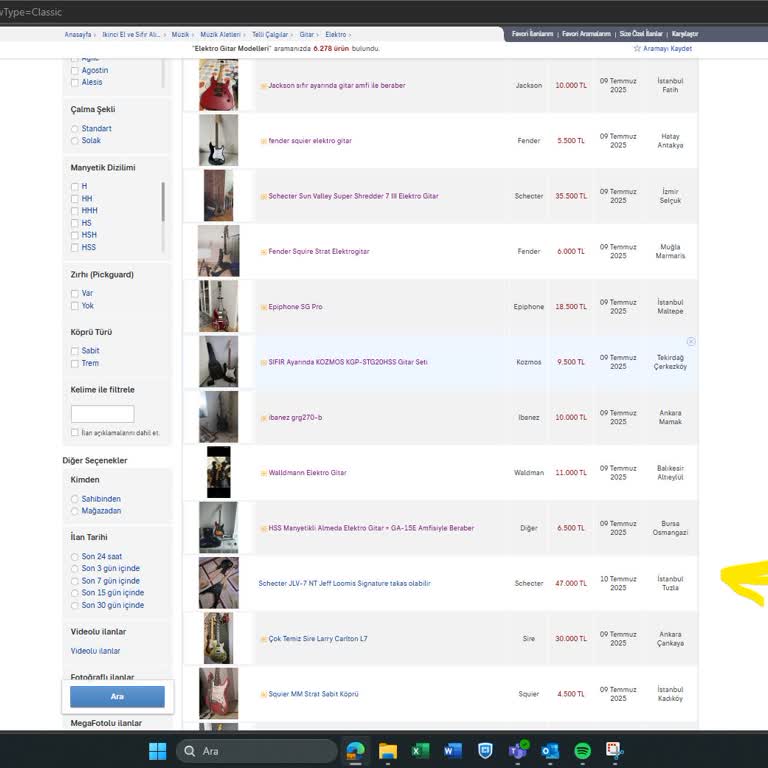Check the HSS pickup configuration filter
768x768 pixels.
click(x=75, y=247)
